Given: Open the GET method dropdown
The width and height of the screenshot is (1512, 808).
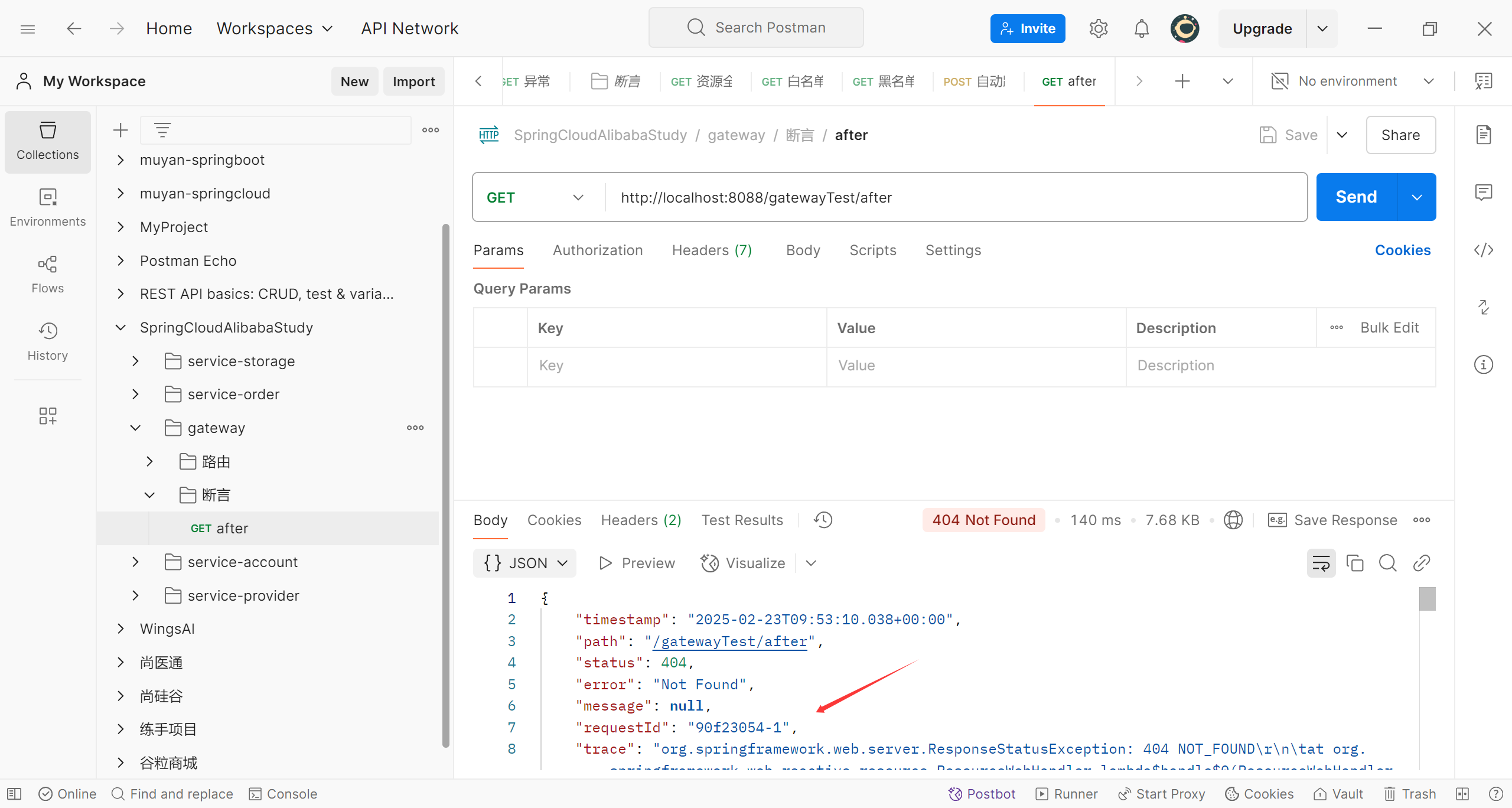Looking at the screenshot, I should click(535, 197).
